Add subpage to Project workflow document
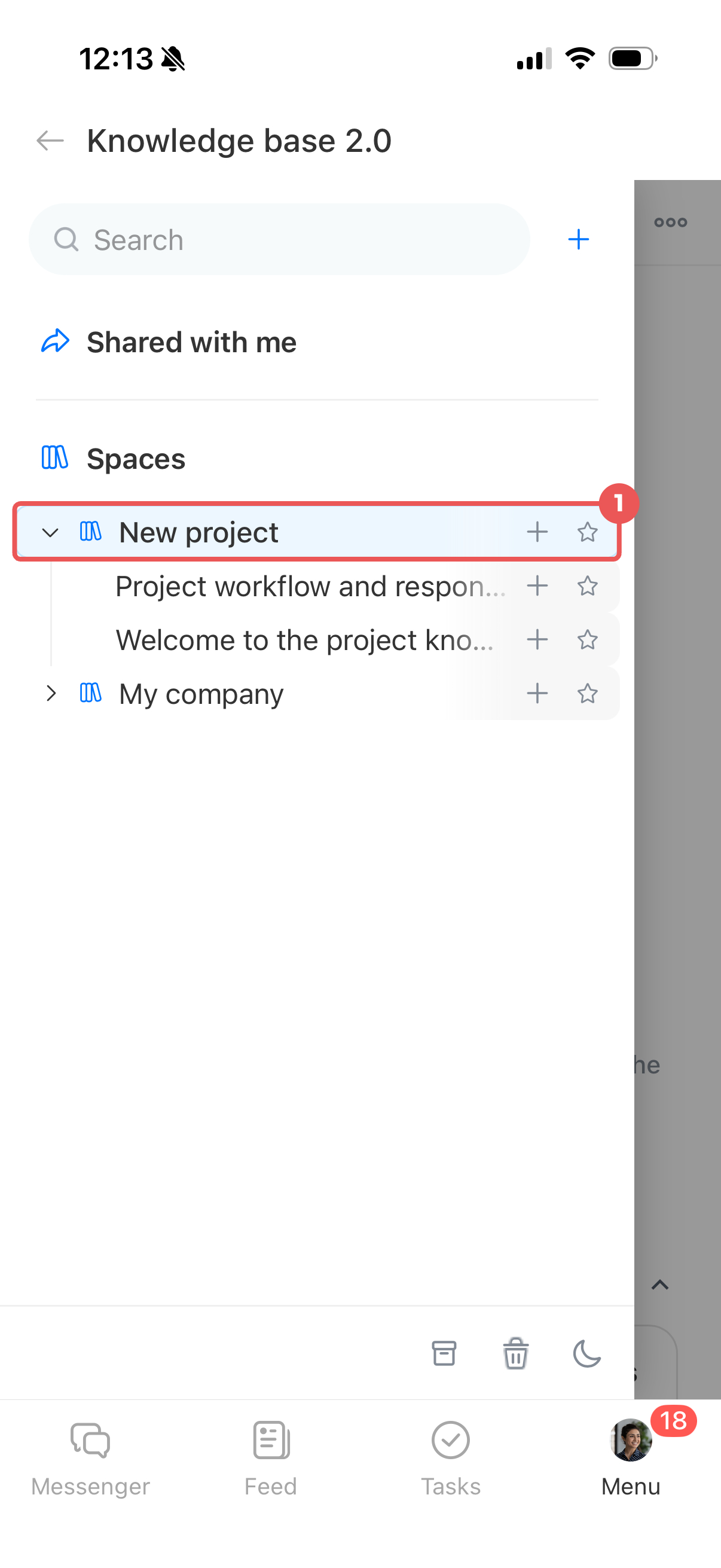 pyautogui.click(x=537, y=586)
